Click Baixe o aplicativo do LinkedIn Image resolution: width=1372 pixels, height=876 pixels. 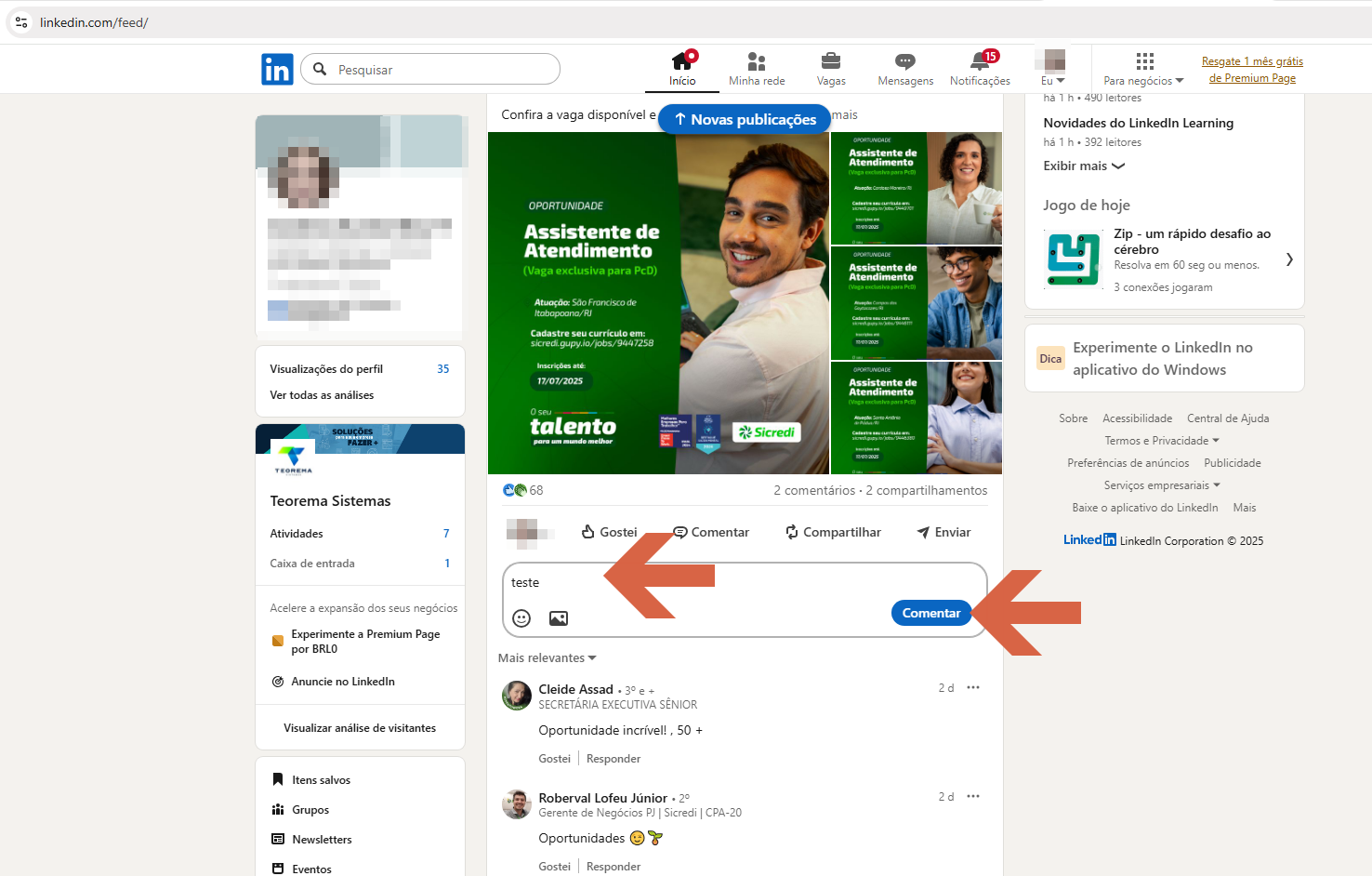1145,508
